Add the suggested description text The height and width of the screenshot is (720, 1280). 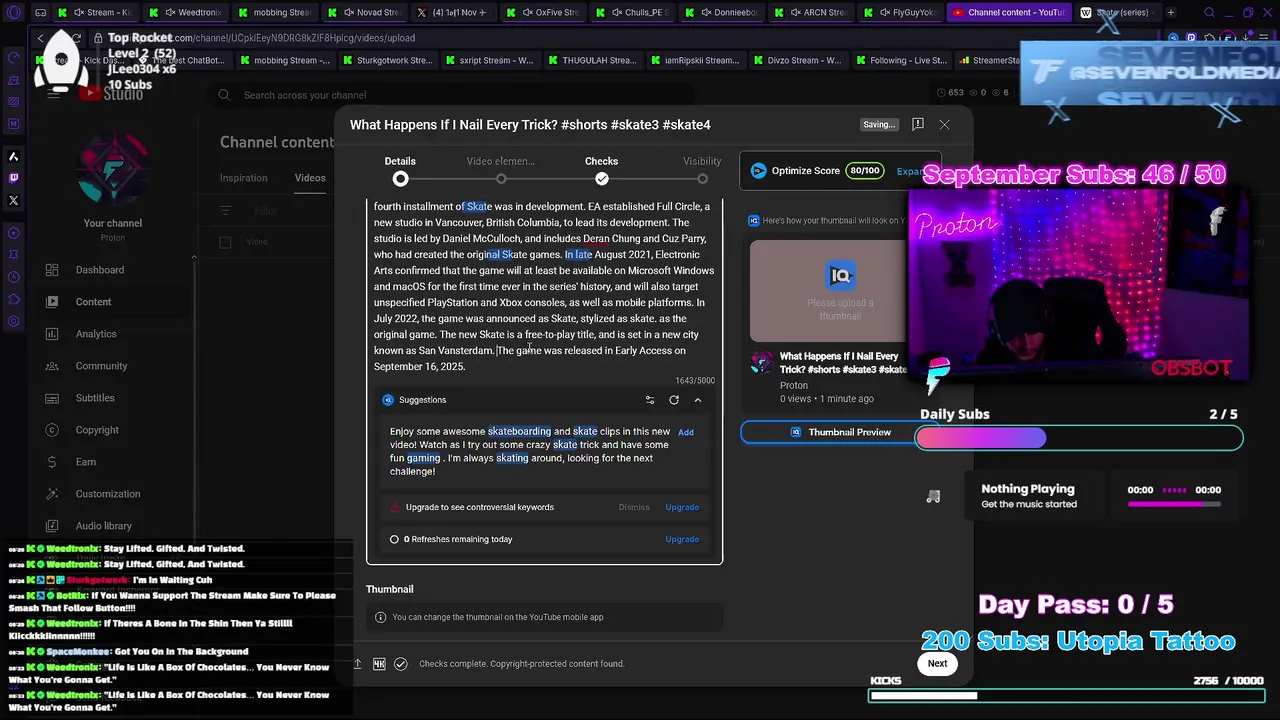(686, 432)
